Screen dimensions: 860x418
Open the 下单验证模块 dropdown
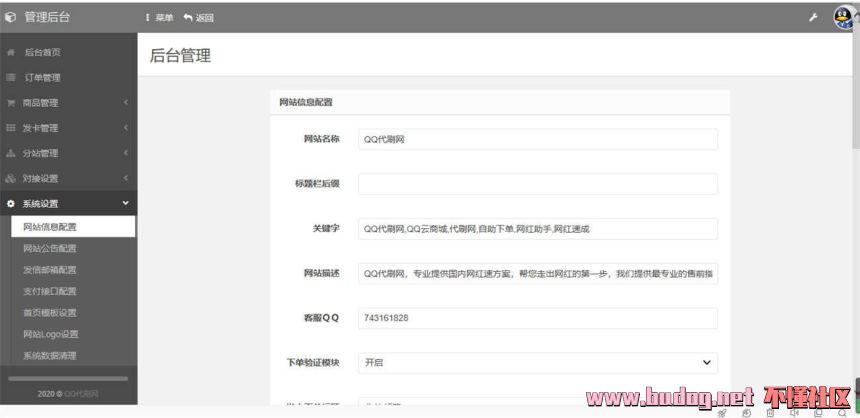pos(538,363)
